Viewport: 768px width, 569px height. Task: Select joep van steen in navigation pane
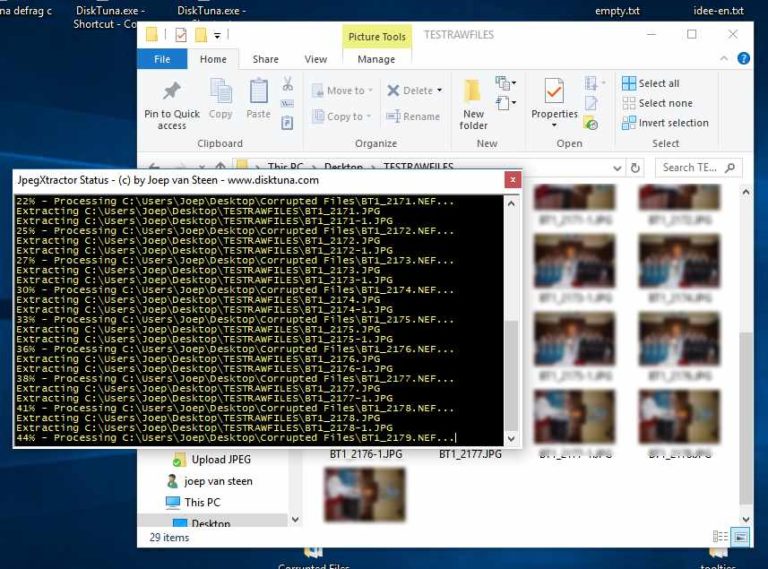coord(210,481)
